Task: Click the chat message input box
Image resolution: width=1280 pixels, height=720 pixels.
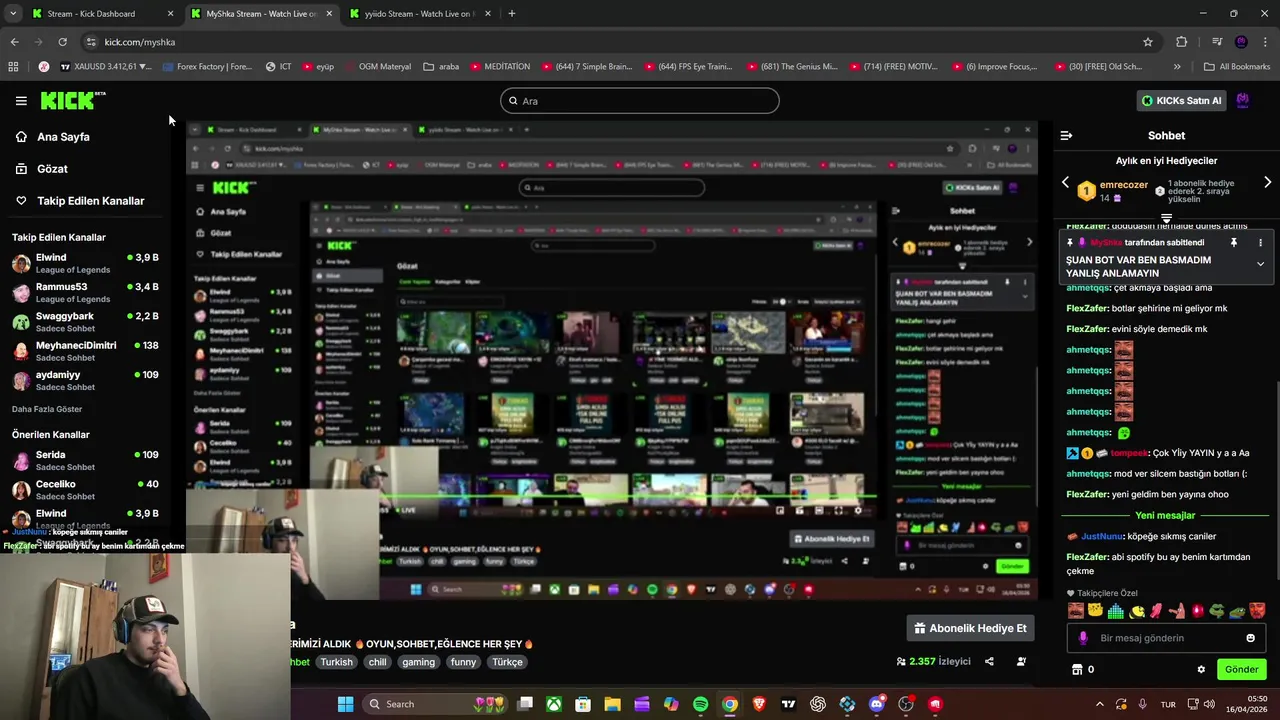Action: point(1166,638)
